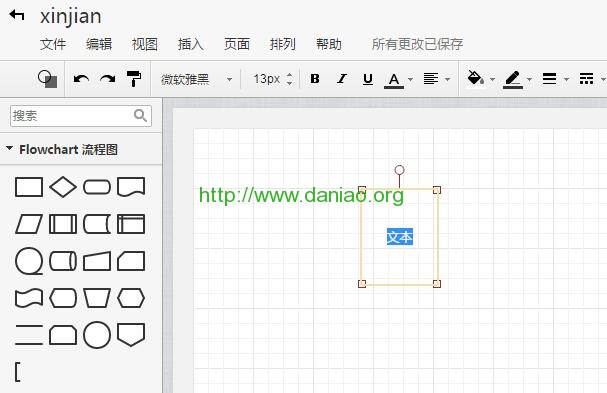This screenshot has height=393, width=607.
Task: Select the loop limit shape
Action: tap(63, 335)
